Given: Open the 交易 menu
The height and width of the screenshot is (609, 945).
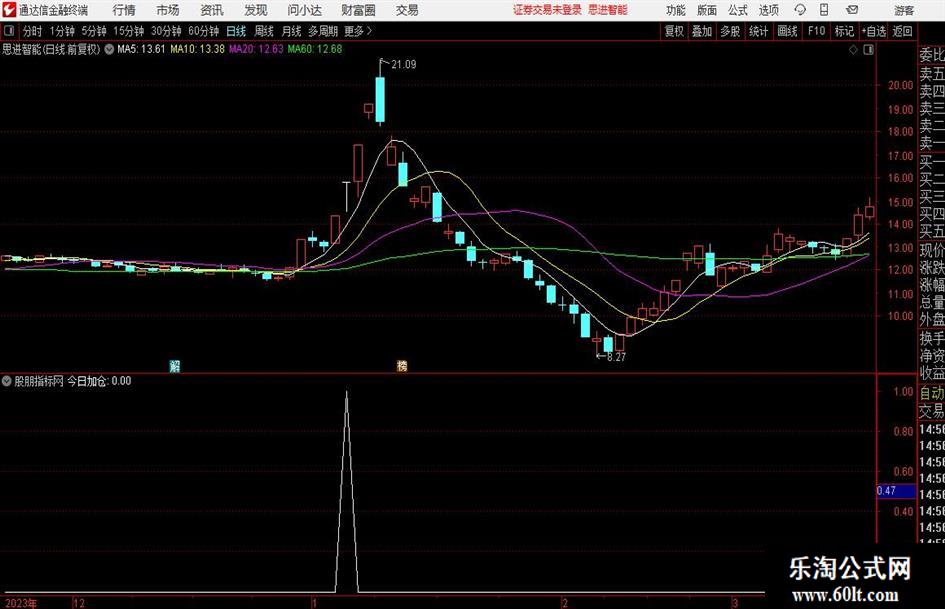Looking at the screenshot, I should 407,10.
